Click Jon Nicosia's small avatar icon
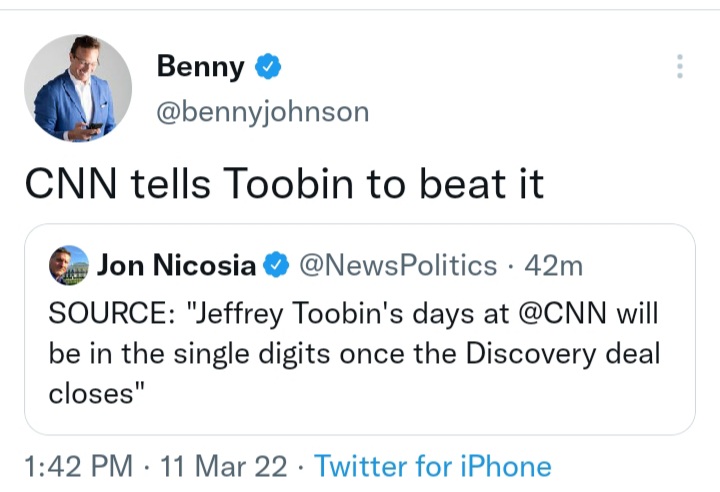720x492 pixels. click(68, 265)
